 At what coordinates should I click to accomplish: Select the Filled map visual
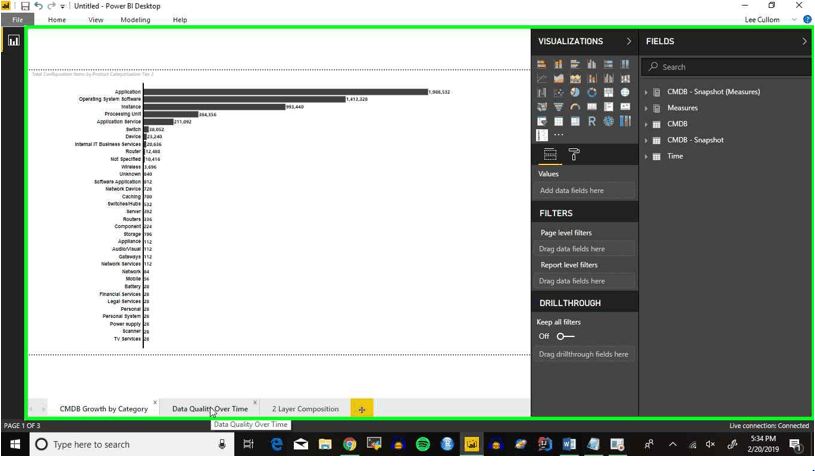[542, 107]
